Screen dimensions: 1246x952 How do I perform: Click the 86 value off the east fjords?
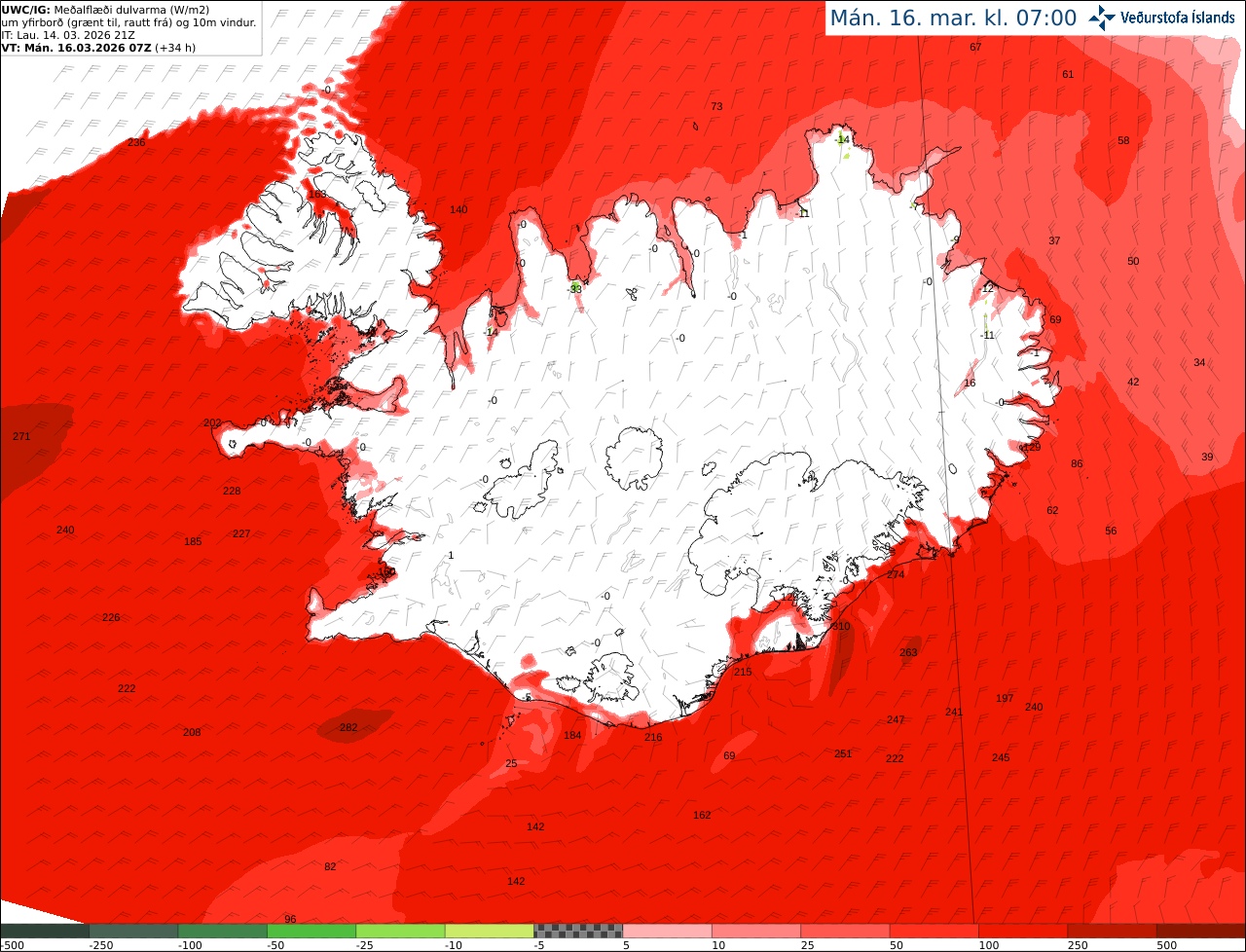pyautogui.click(x=1077, y=464)
